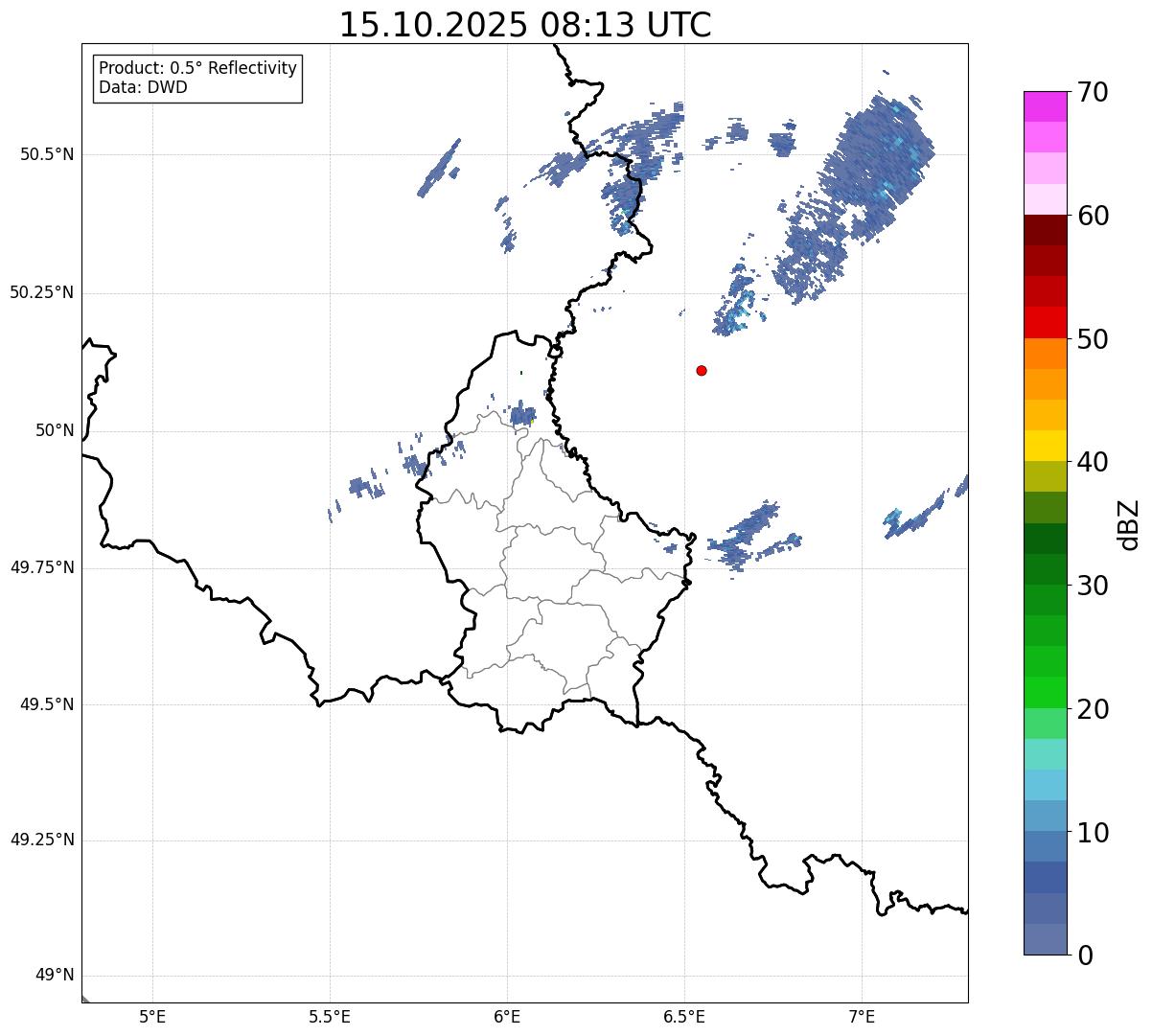Select the title text '15.10.2025 08:13 UTC'
Viewport: 1152px width, 1036px height.
[x=525, y=25]
